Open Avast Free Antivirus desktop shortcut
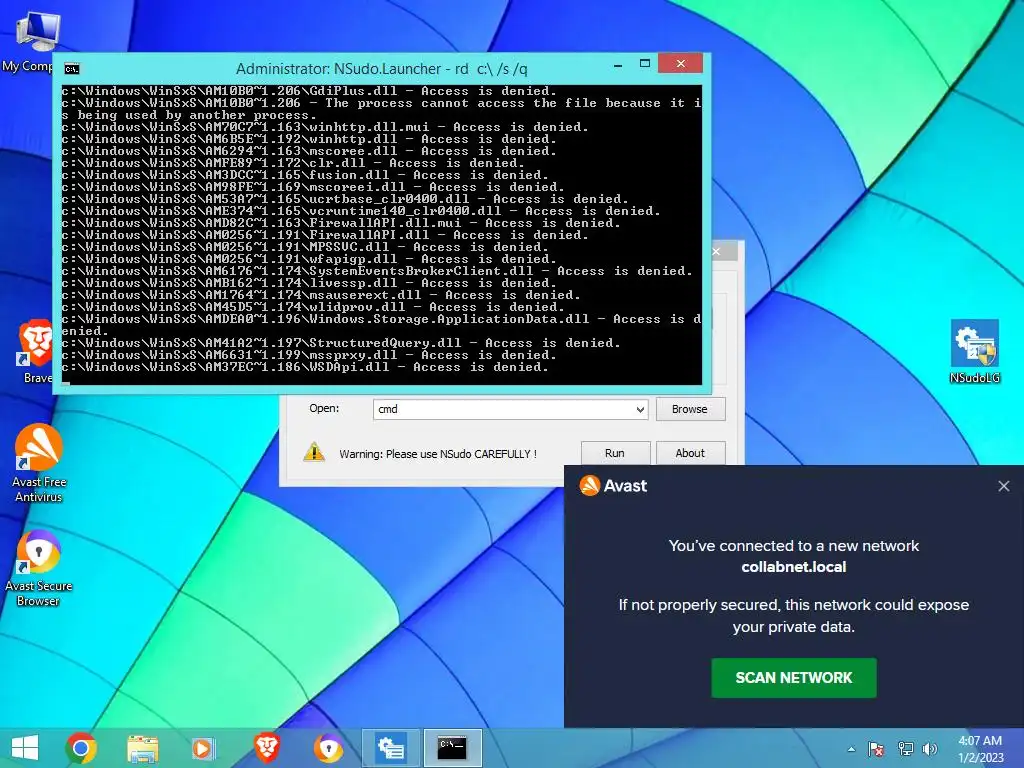1024x768 pixels. 39,462
